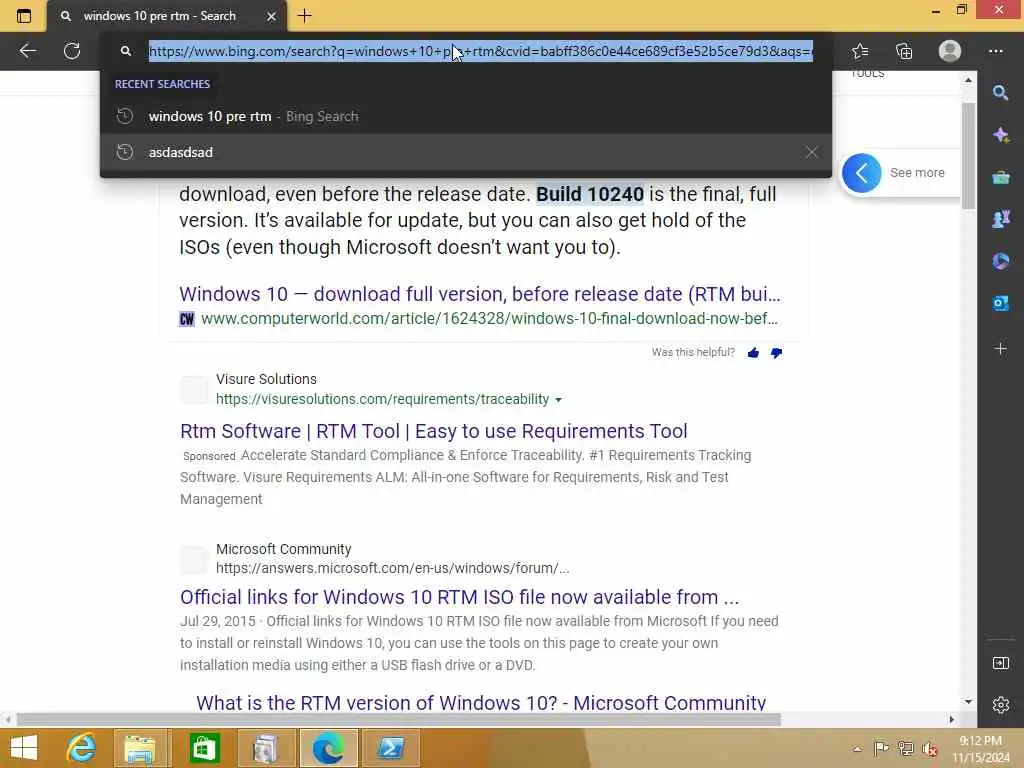Toggle sidebar hide panel icon
This screenshot has width=1024, height=768.
(x=1000, y=664)
